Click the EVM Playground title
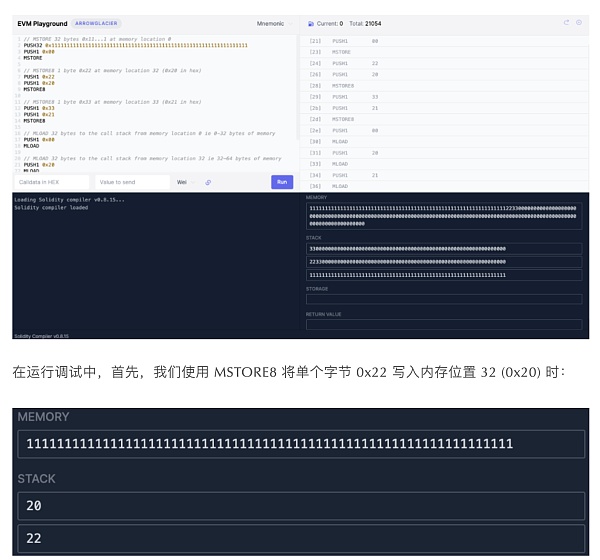The width and height of the screenshot is (600, 560). 42,23
